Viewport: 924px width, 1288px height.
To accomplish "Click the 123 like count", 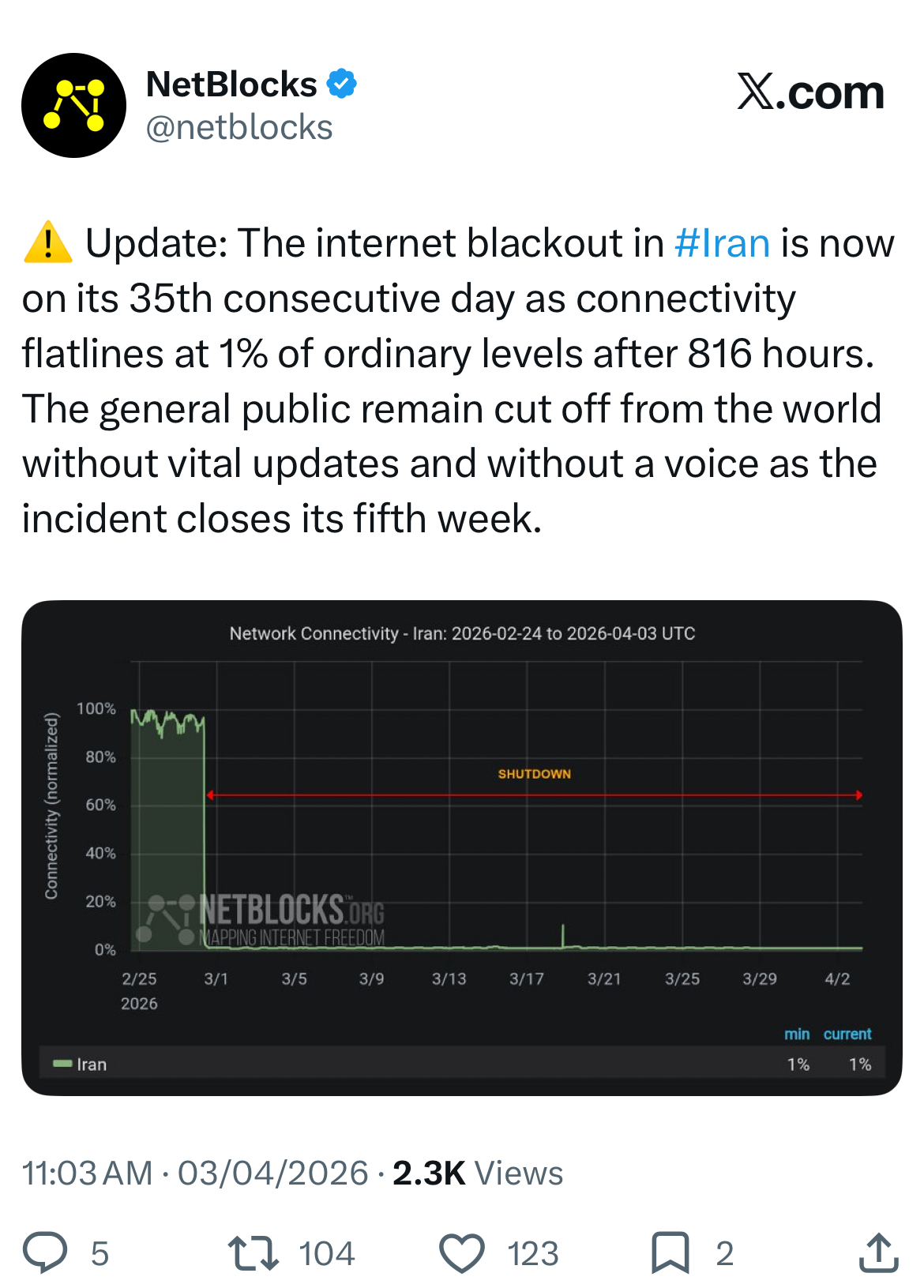I will 531,1252.
